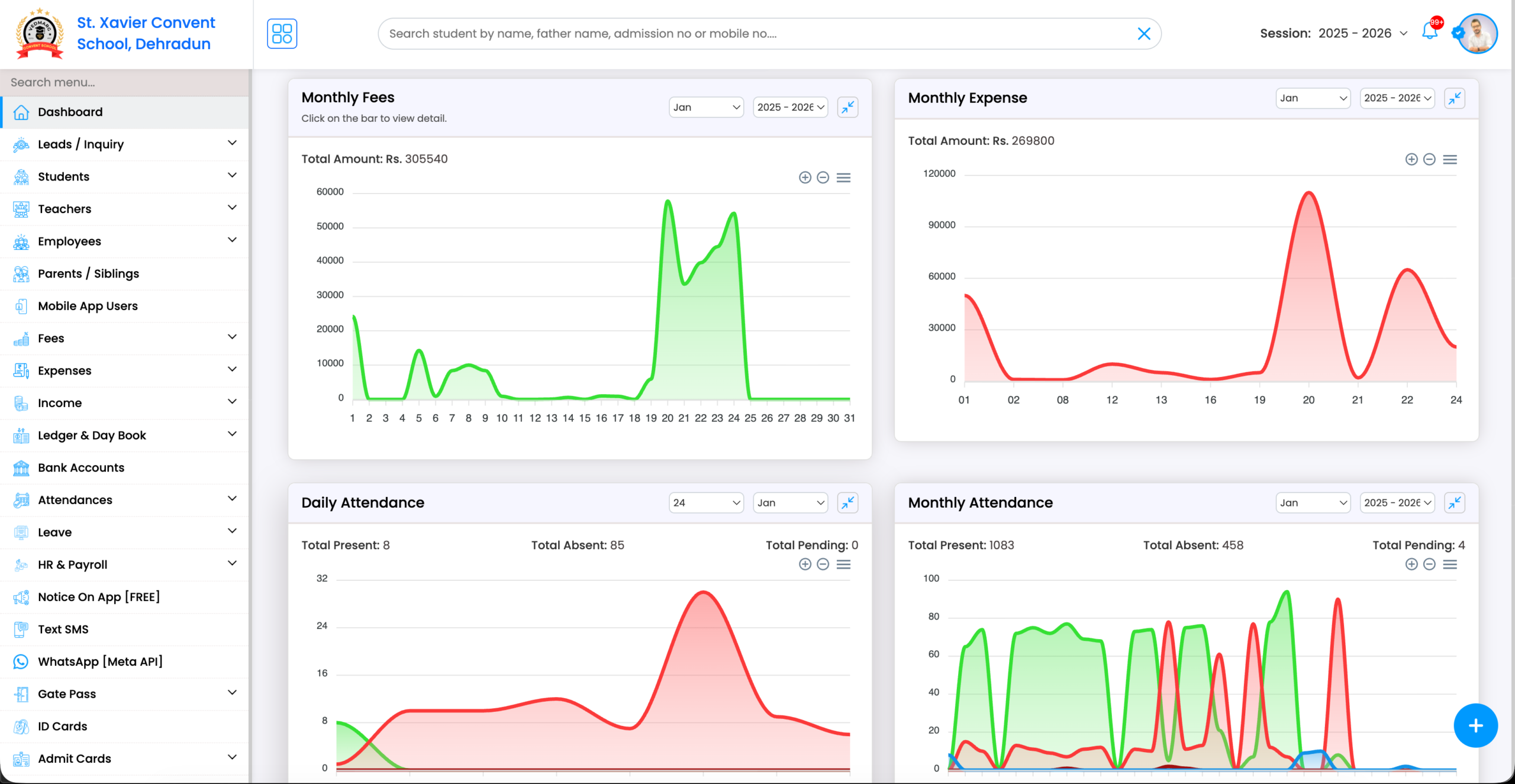Focus the Search menu input field
Viewport: 1515px width, 784px height.
[124, 82]
